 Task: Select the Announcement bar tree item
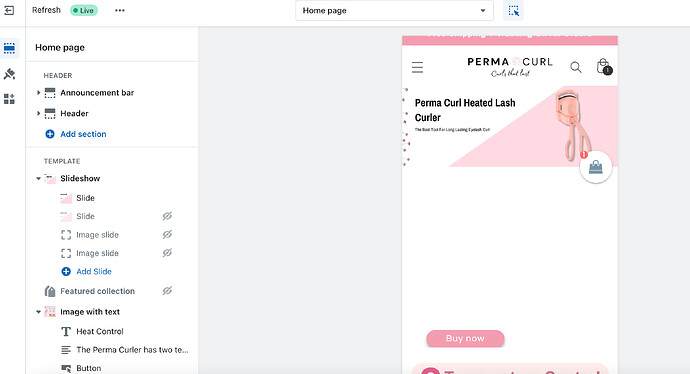[97, 93]
